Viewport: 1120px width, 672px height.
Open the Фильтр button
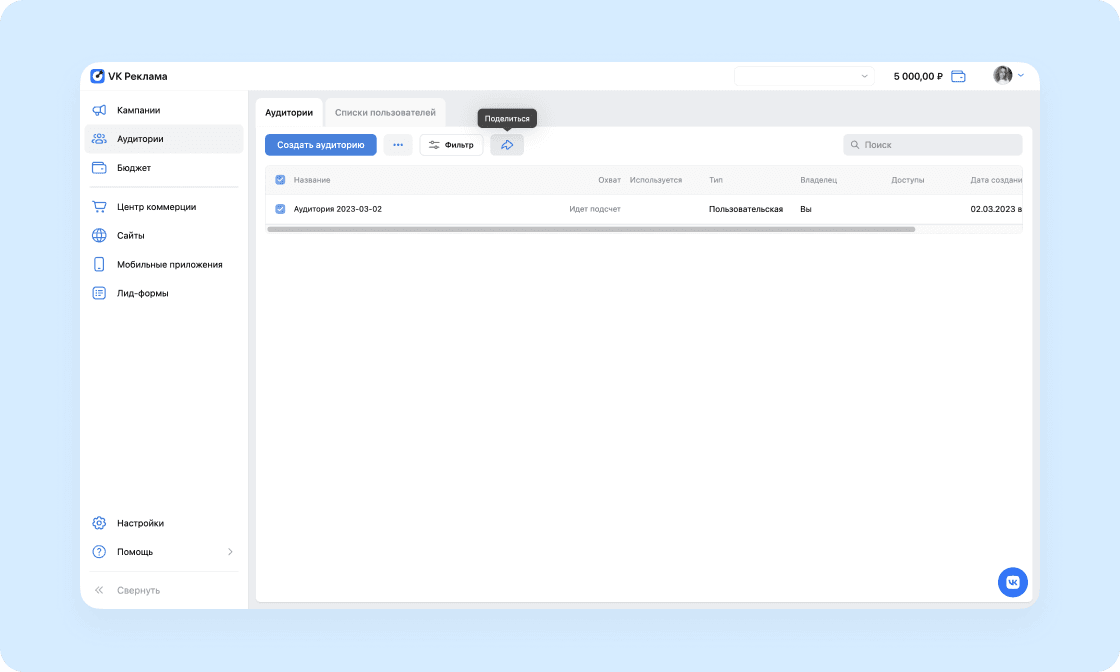(451, 145)
